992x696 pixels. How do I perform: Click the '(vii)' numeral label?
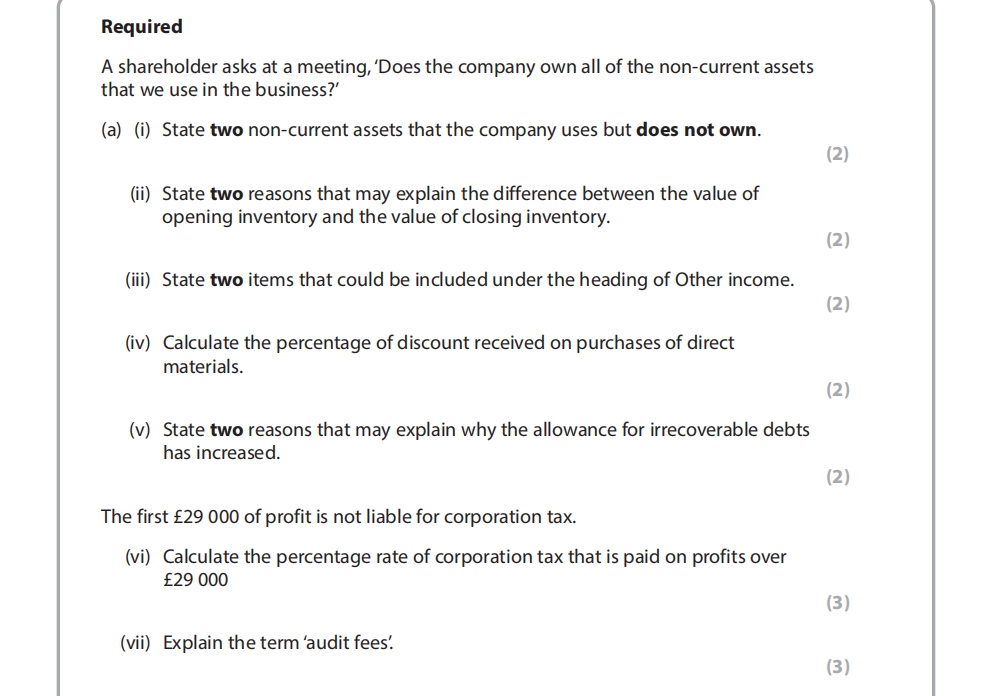point(135,643)
